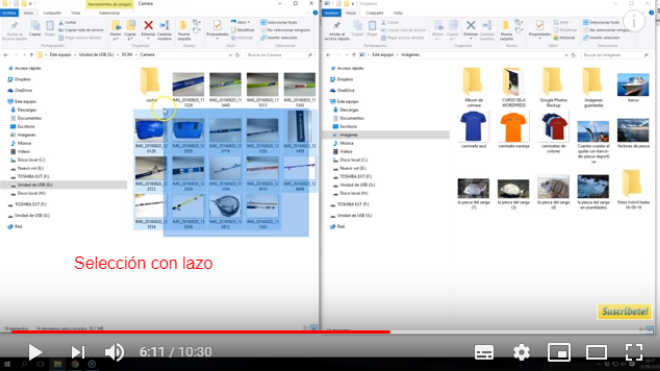
Task: Click the yellow Suscríbete button
Action: pyautogui.click(x=625, y=312)
